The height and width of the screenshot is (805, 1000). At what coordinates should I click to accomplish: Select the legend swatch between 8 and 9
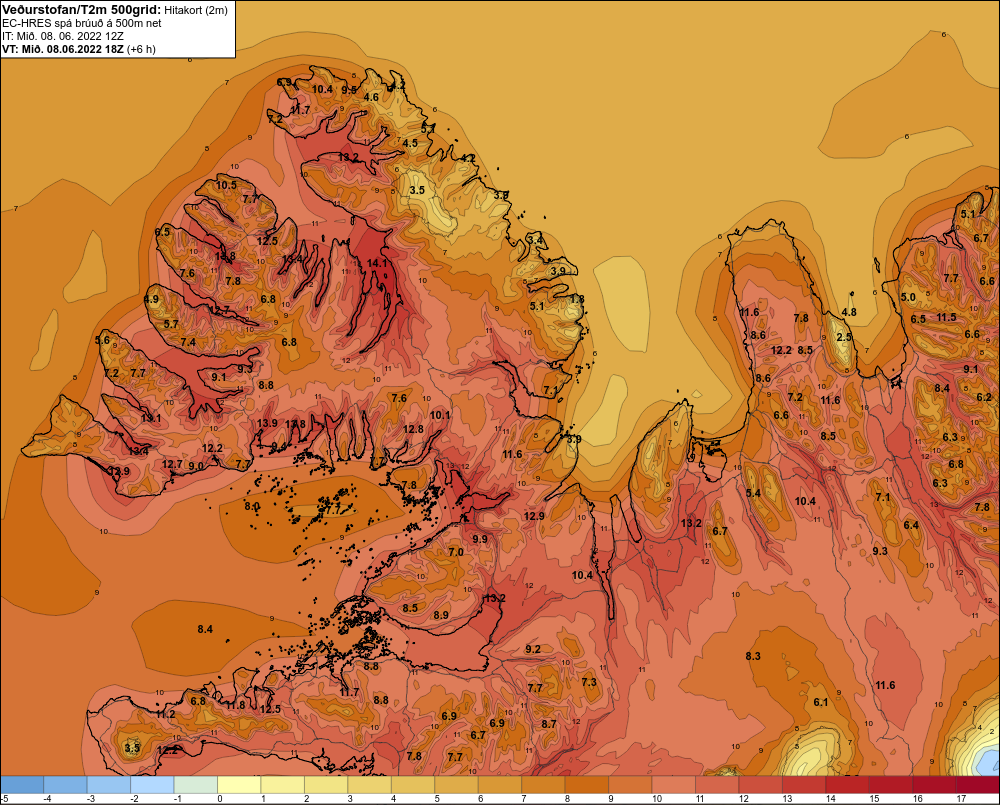587,784
